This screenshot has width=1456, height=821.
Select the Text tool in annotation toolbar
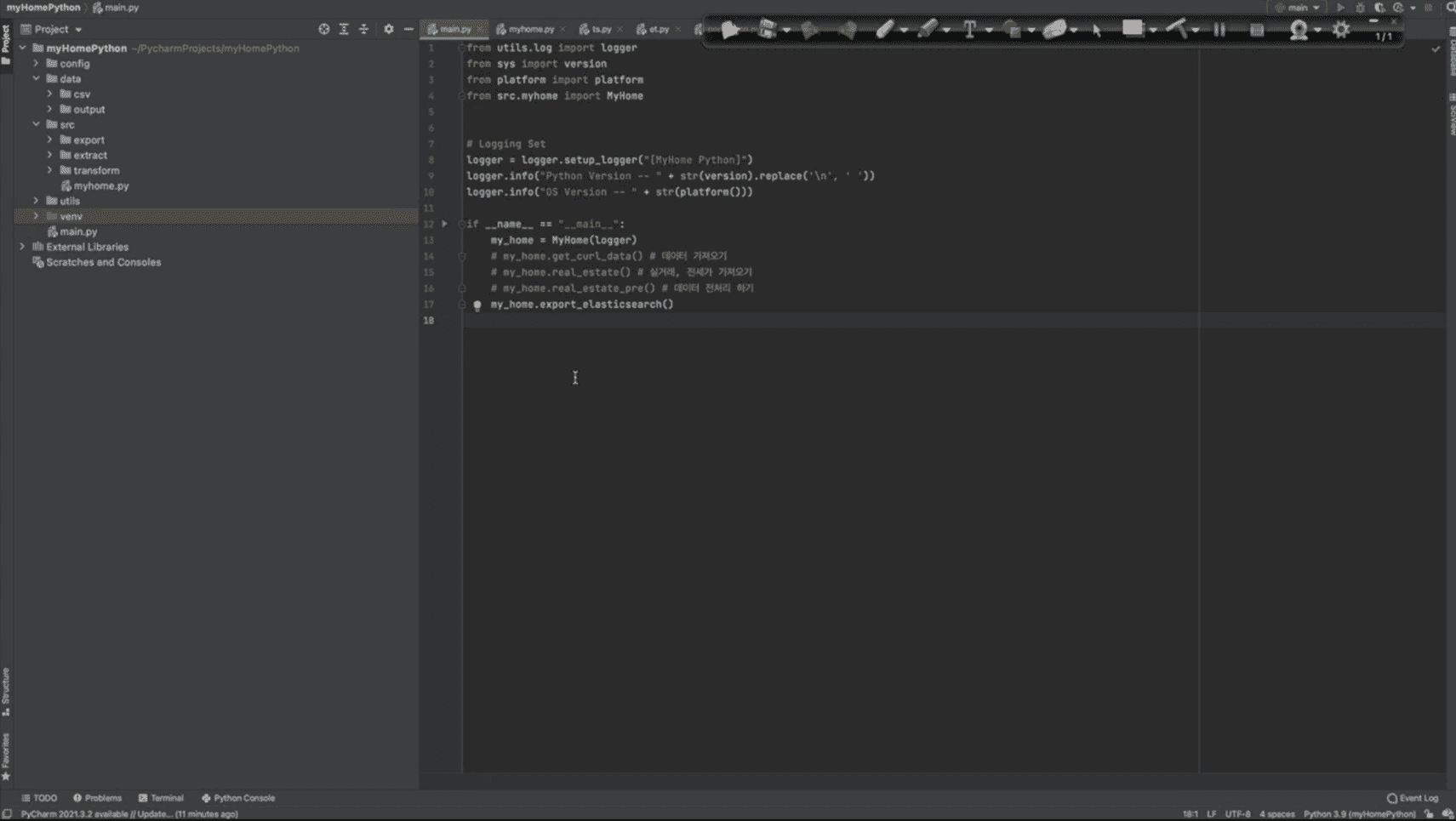[x=969, y=30]
